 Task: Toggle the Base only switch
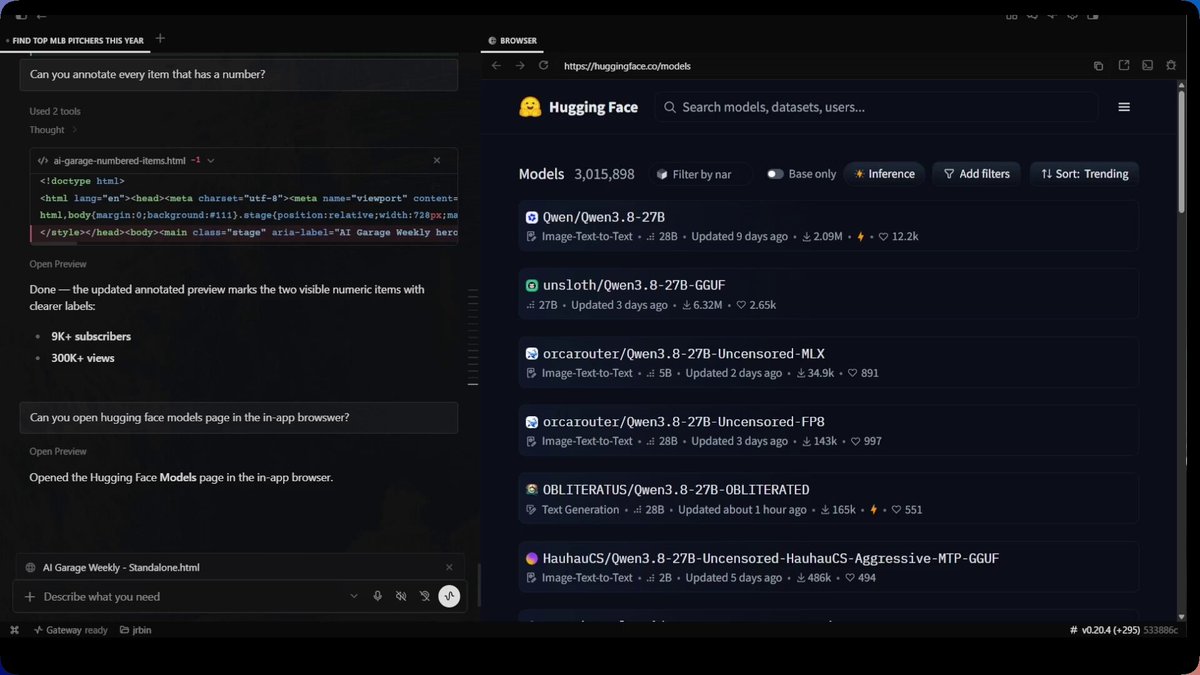tap(775, 174)
